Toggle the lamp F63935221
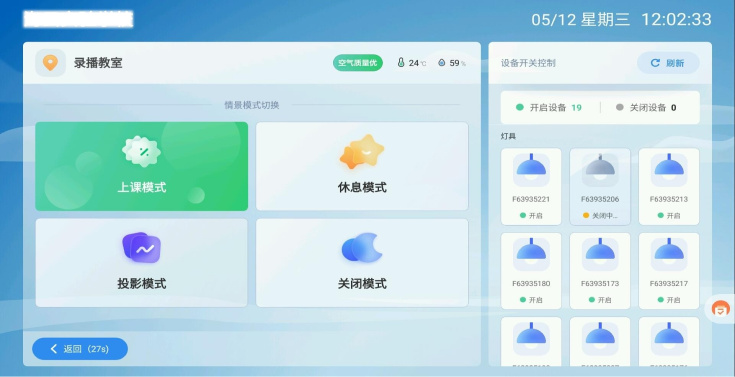 [x=531, y=187]
